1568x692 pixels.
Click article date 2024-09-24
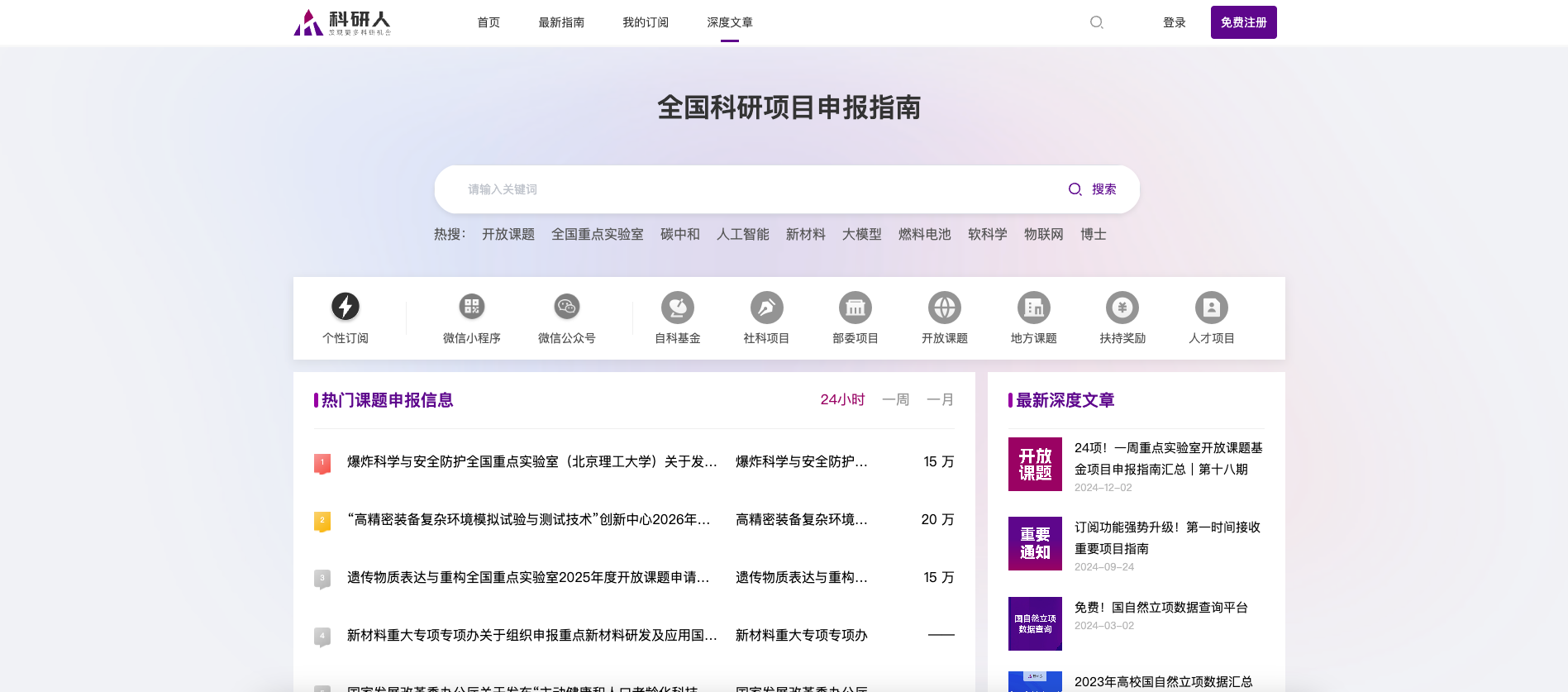pos(1104,566)
